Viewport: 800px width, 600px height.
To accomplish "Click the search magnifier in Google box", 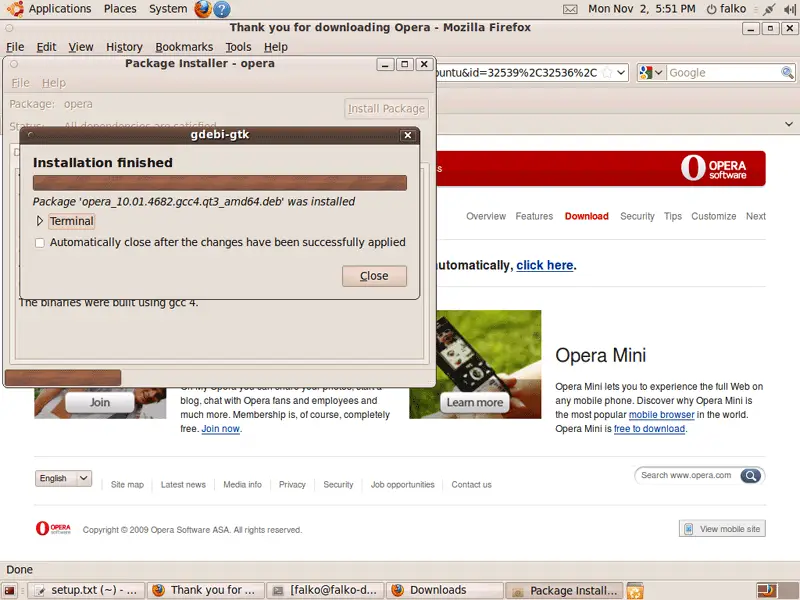I will tap(787, 72).
